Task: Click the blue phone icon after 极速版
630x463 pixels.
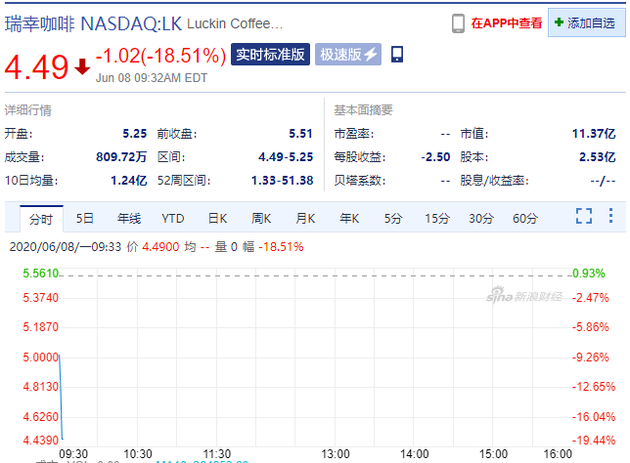Action: (x=397, y=54)
